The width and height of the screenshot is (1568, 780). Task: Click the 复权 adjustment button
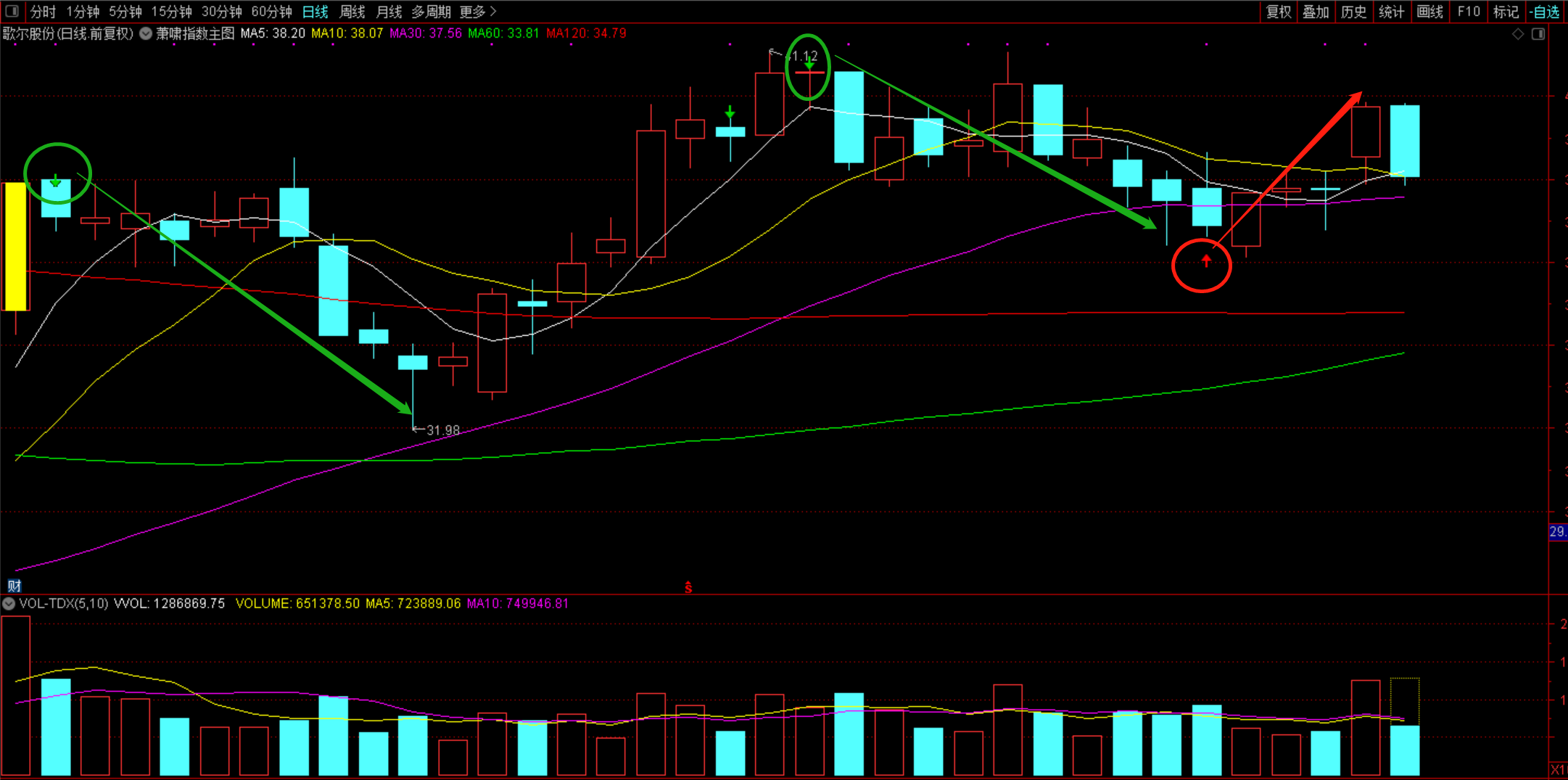tap(1279, 12)
